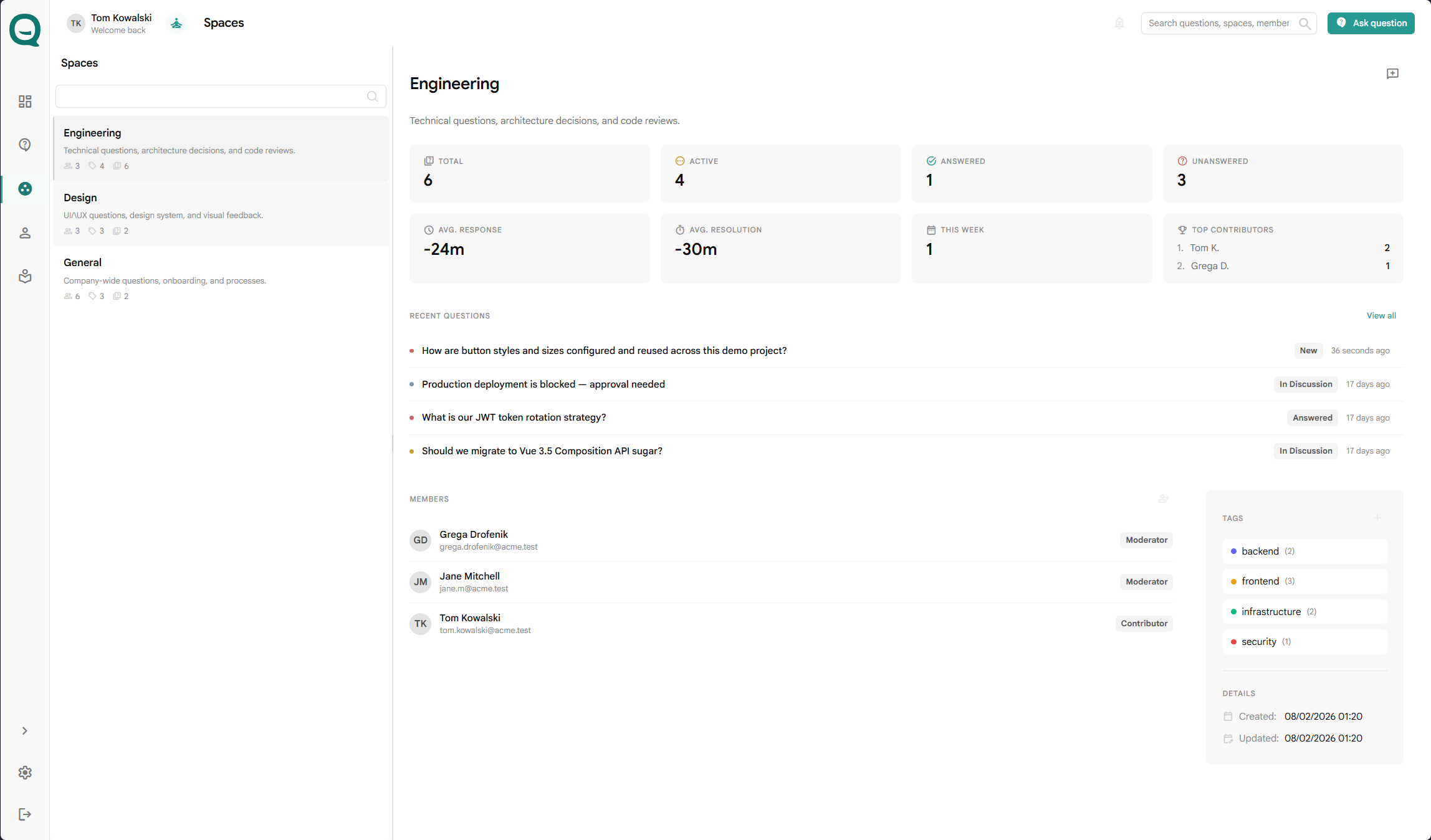
Task: Click the blue dot on the backend tag
Action: tap(1234, 551)
